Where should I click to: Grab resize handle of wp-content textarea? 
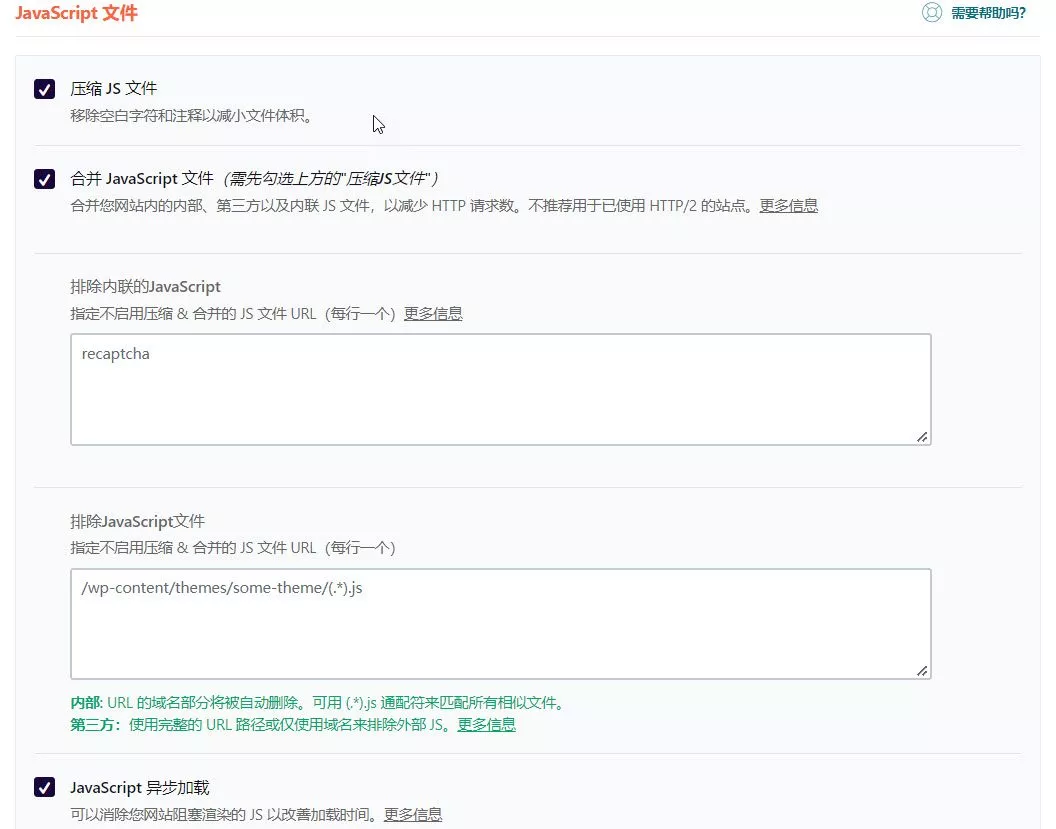[922, 671]
